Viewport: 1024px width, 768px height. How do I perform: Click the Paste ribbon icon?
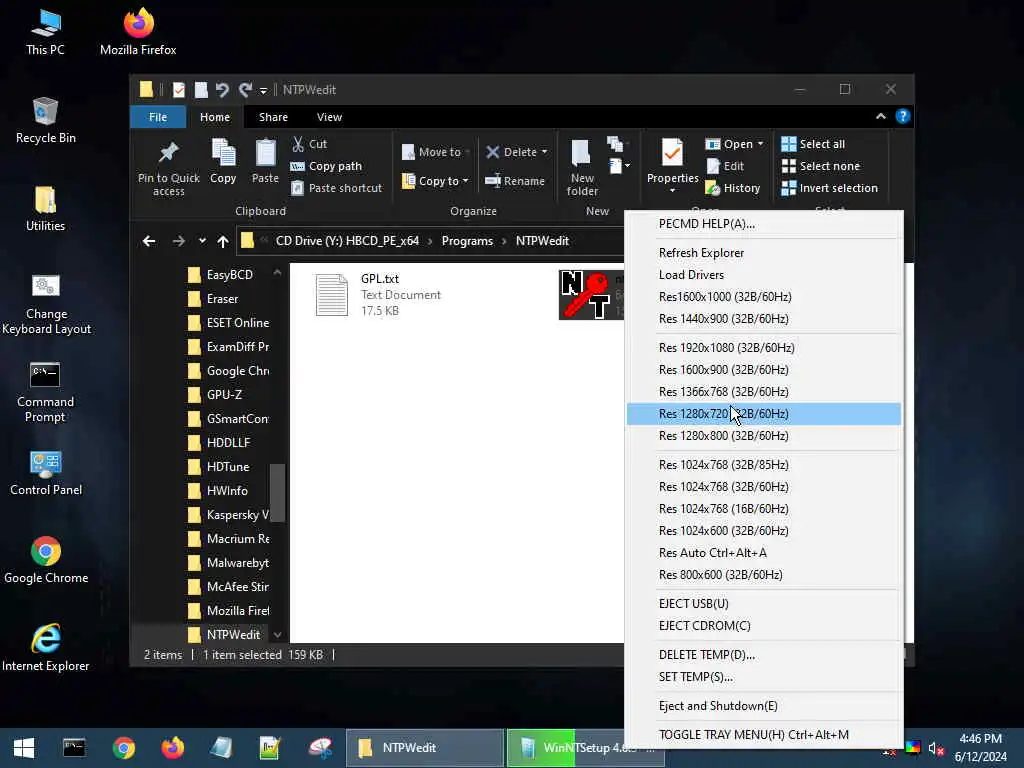point(265,161)
